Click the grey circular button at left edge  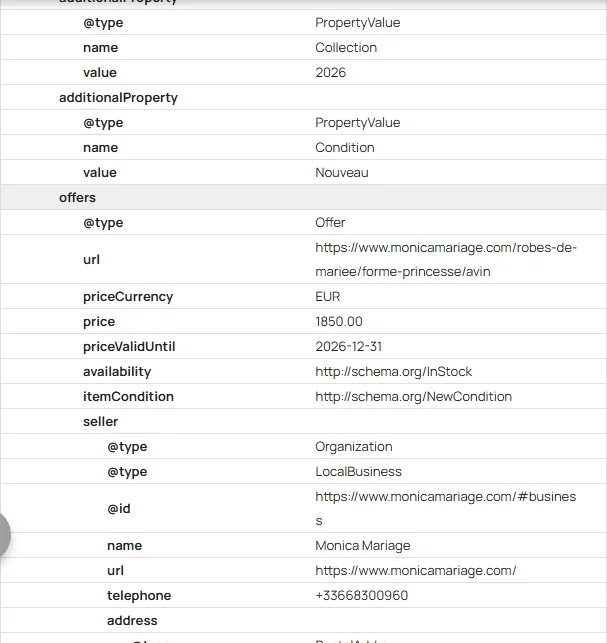[3, 535]
